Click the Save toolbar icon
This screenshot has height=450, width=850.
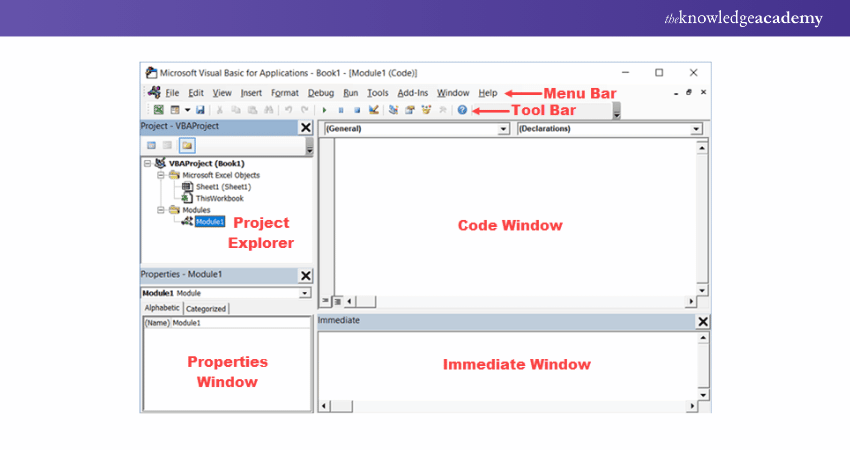200,109
